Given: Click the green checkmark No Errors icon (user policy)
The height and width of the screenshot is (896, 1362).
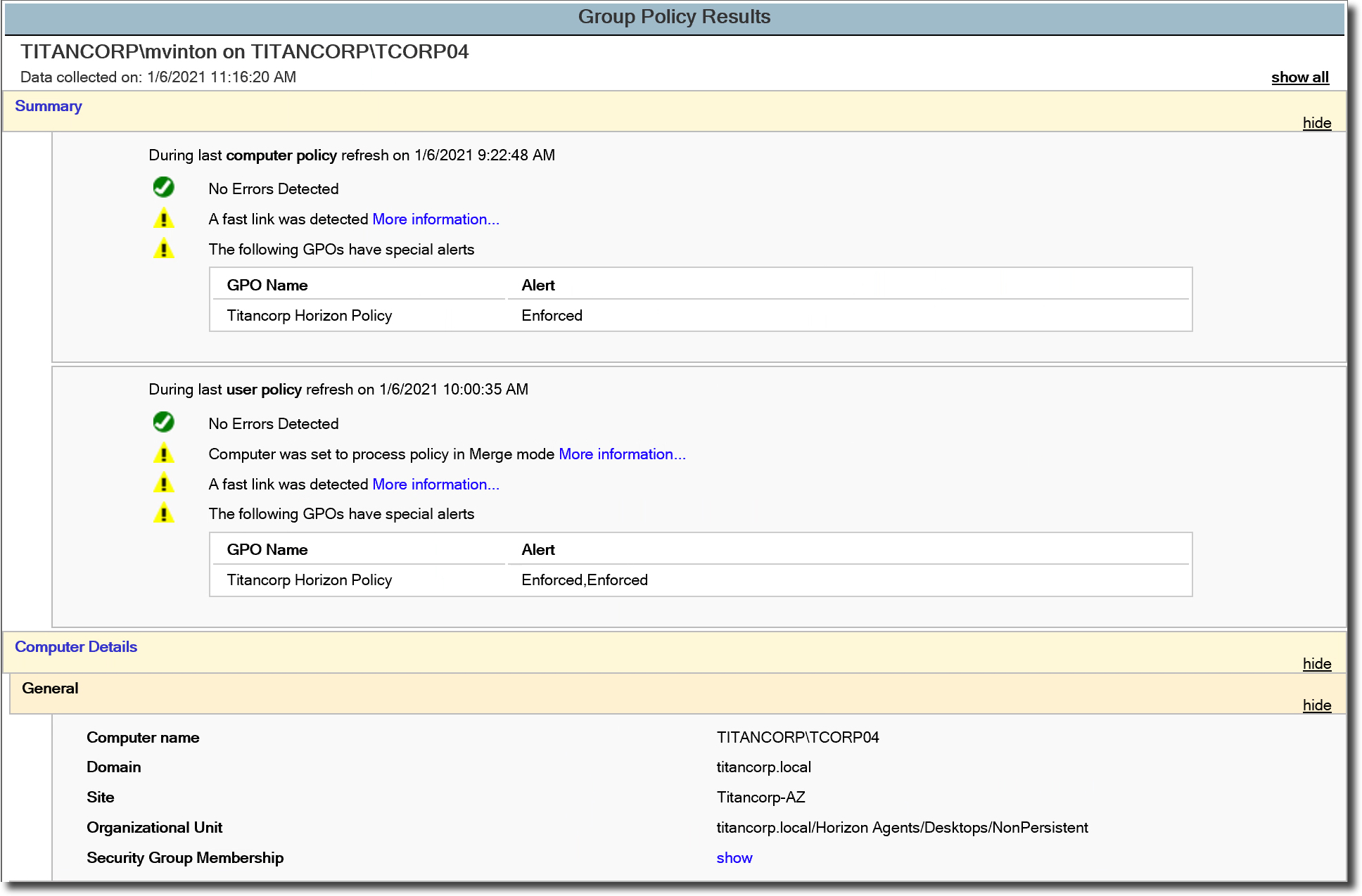Looking at the screenshot, I should (x=164, y=422).
